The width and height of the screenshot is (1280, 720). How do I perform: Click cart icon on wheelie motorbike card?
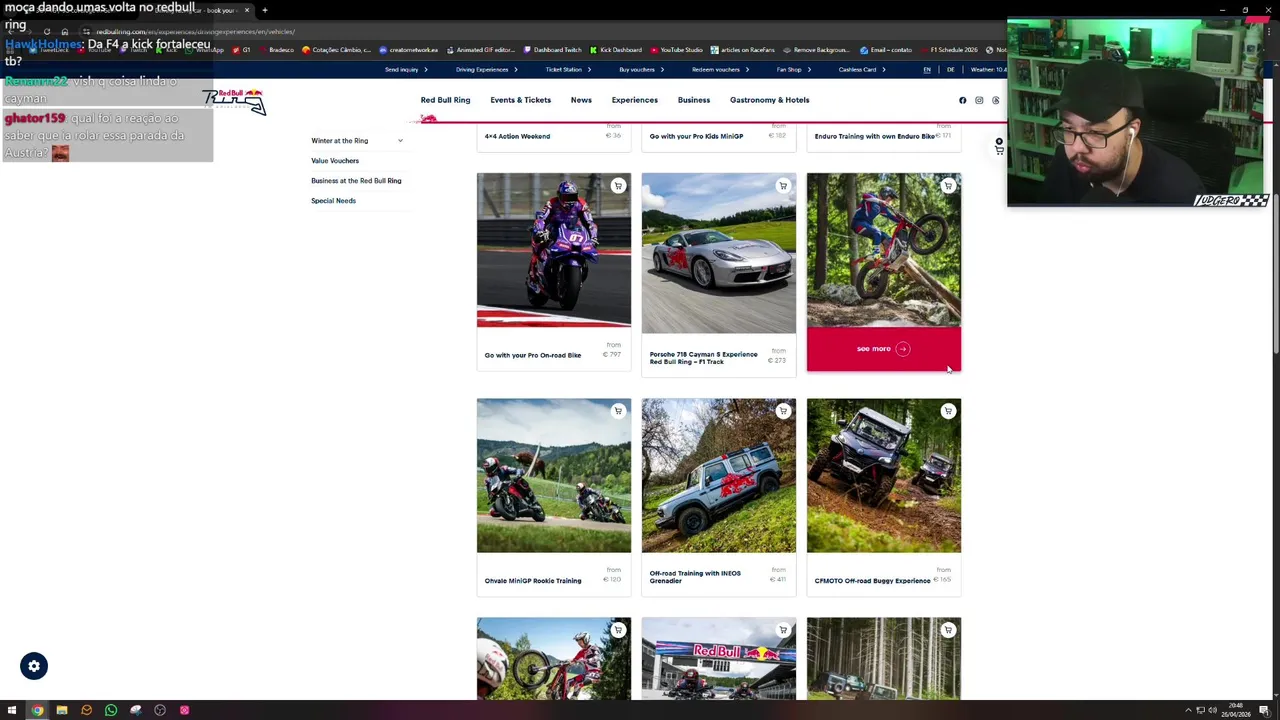pos(618,630)
